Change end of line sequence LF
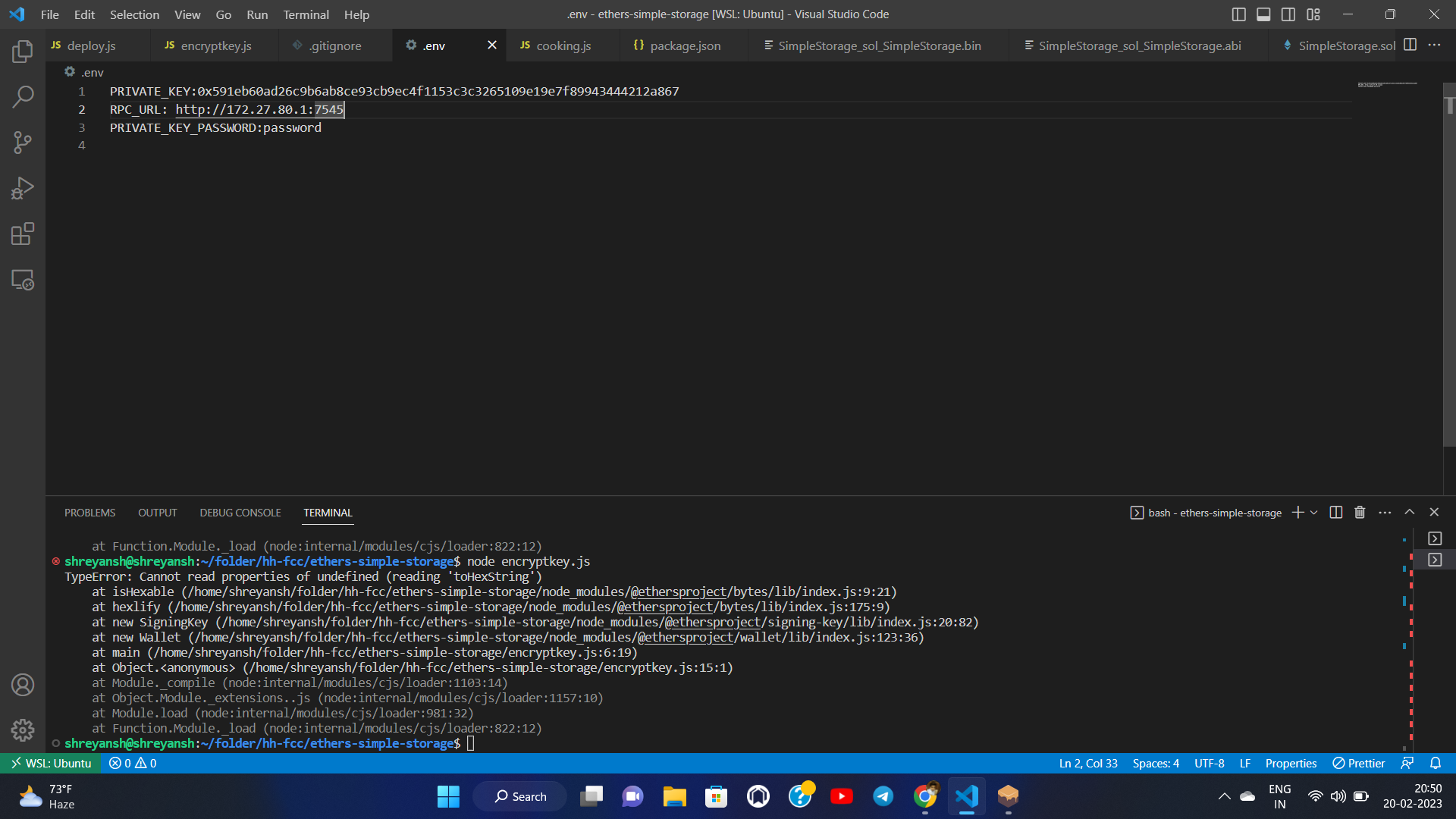This screenshot has width=1456, height=819. [1245, 763]
